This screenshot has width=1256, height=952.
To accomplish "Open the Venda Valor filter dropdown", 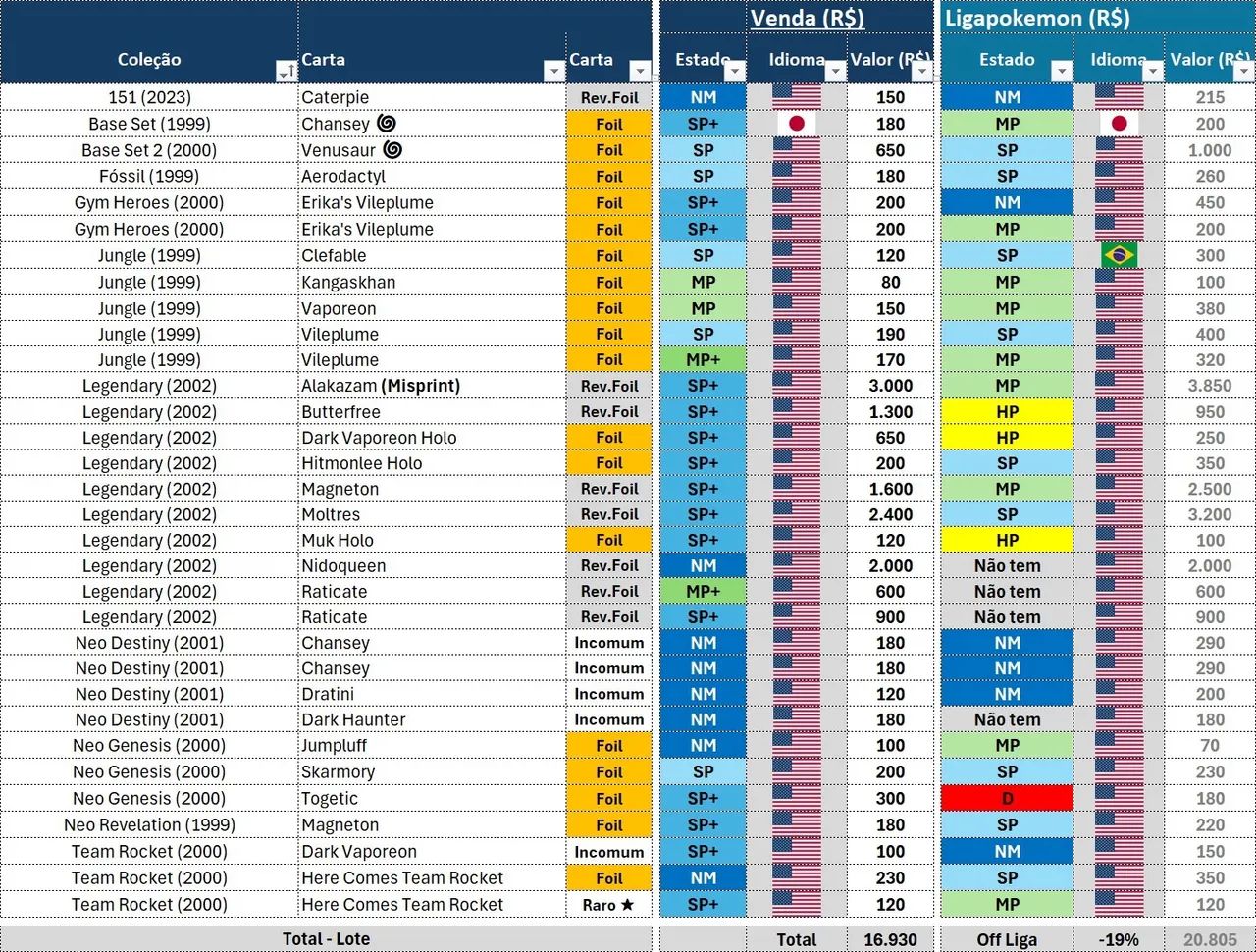I will pos(921,71).
